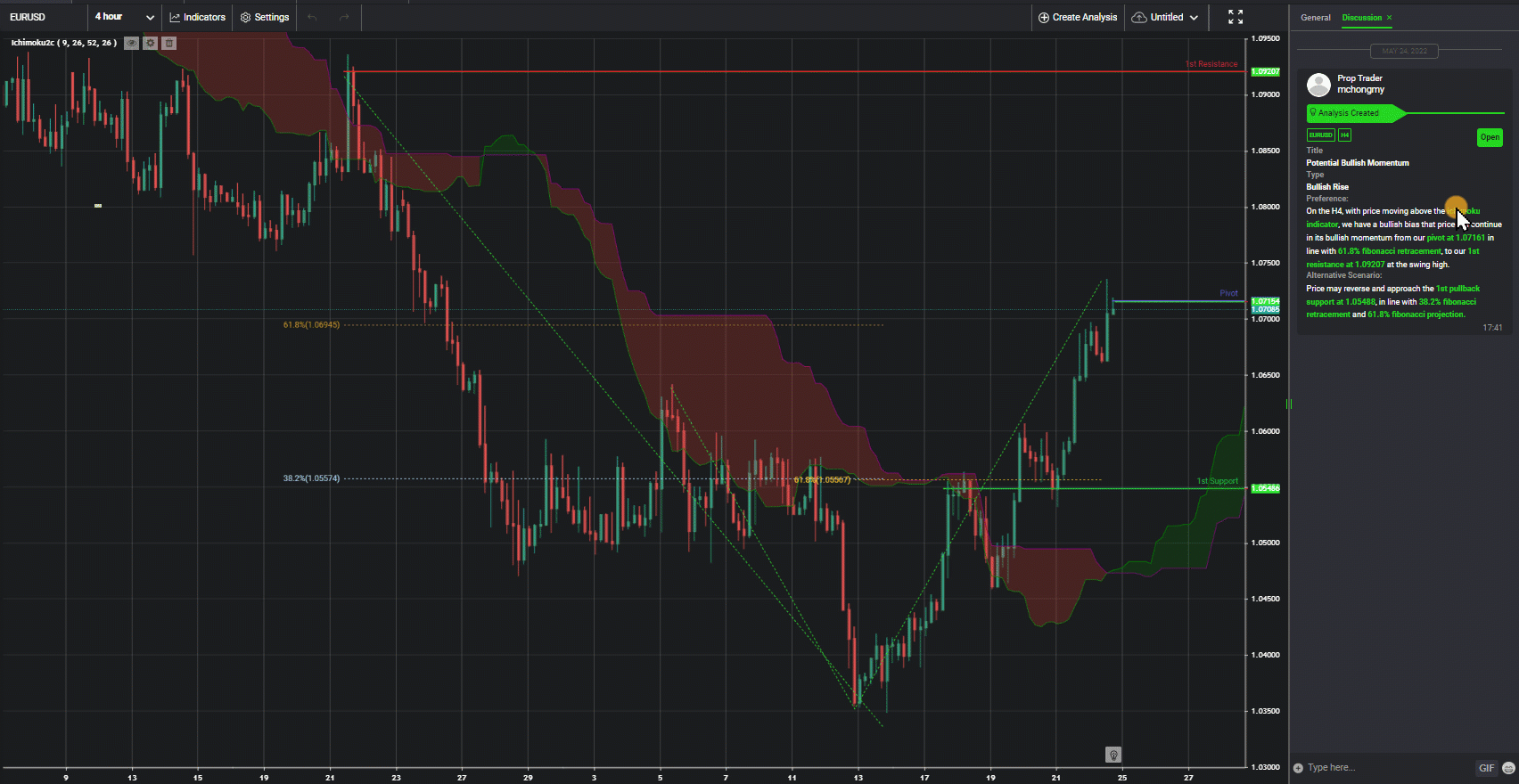Select the Discussion tab
The image size is (1519, 784).
[1361, 18]
